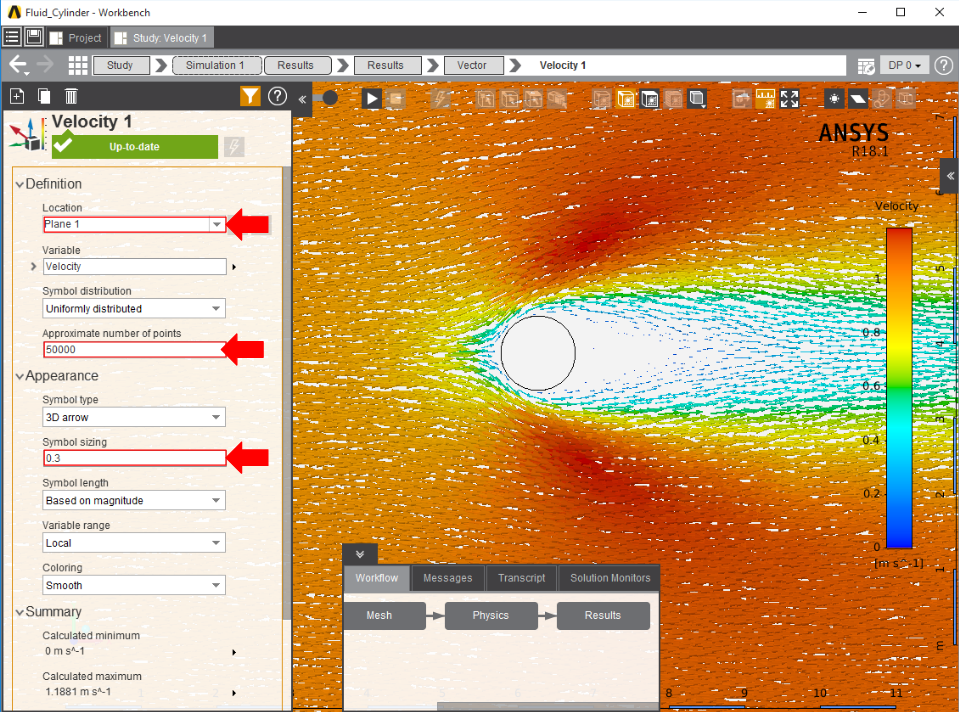Image resolution: width=959 pixels, height=712 pixels.
Task: Click the last dimmed box icon in viewport toolbar
Action: point(906,98)
